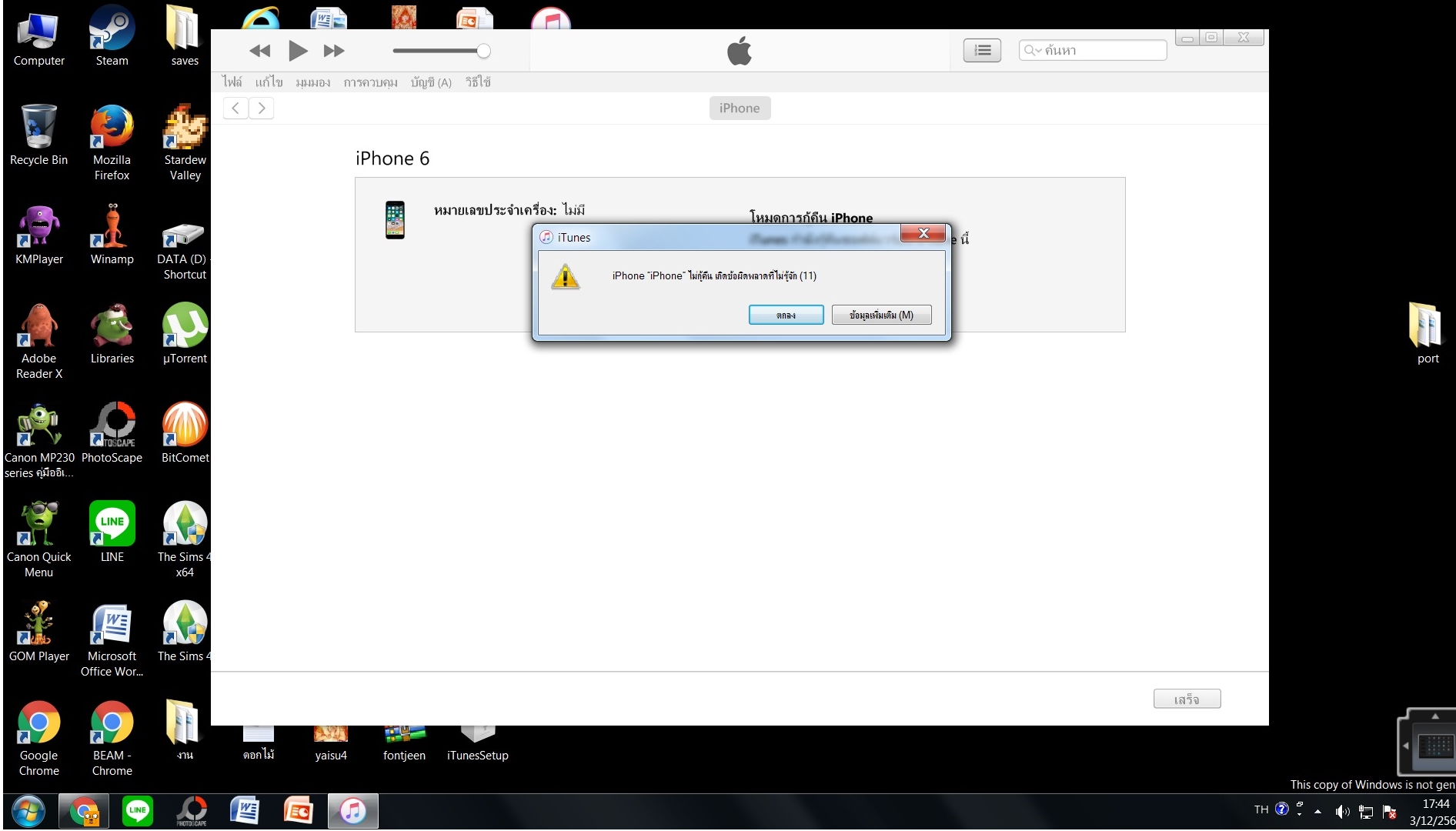Open DATA (D) Shortcut icon
Screen dimensions: 1456x831
[185, 251]
